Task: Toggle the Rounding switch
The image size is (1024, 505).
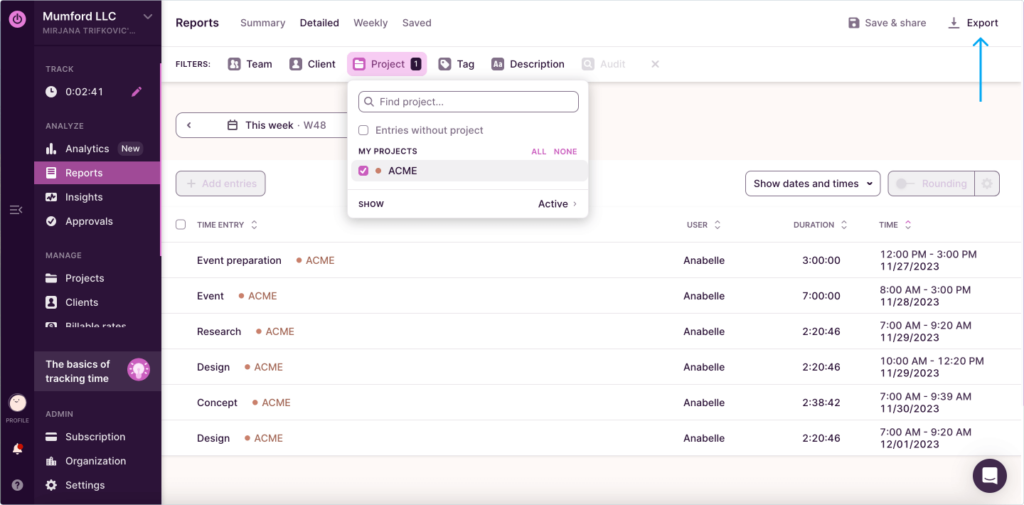Action: [905, 184]
